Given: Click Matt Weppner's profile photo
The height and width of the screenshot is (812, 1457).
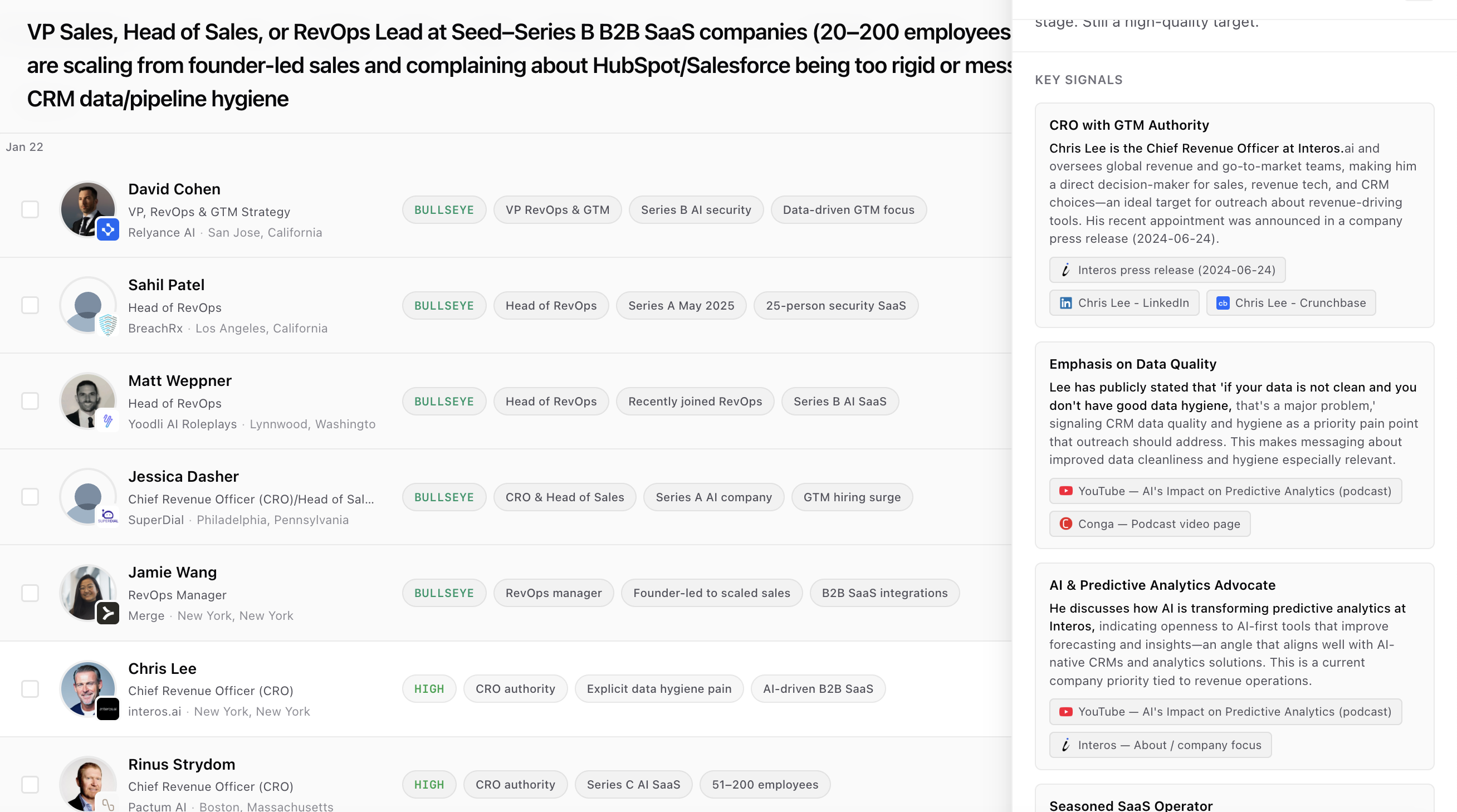Looking at the screenshot, I should click(x=87, y=401).
